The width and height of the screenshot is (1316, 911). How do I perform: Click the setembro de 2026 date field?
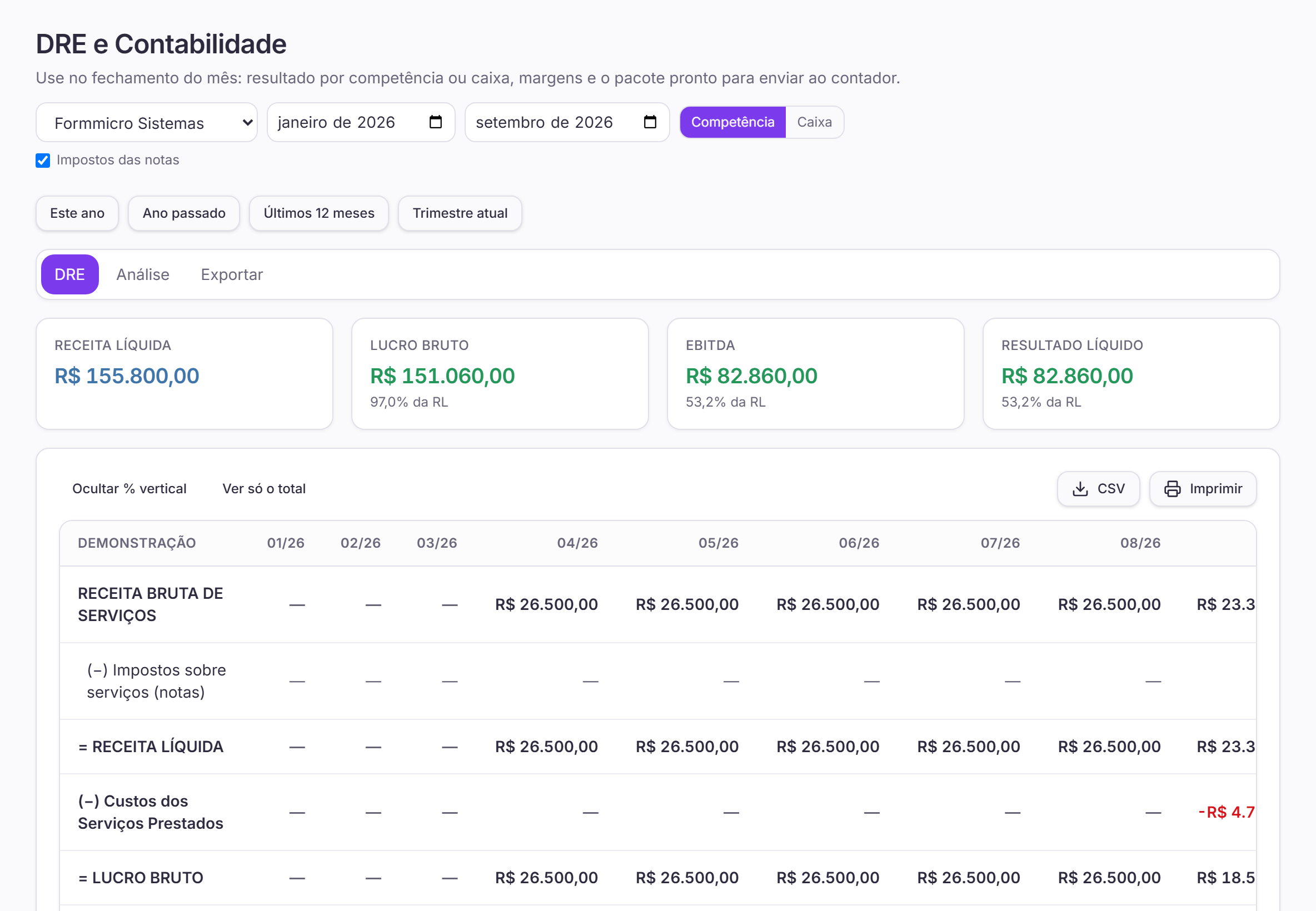(x=567, y=122)
